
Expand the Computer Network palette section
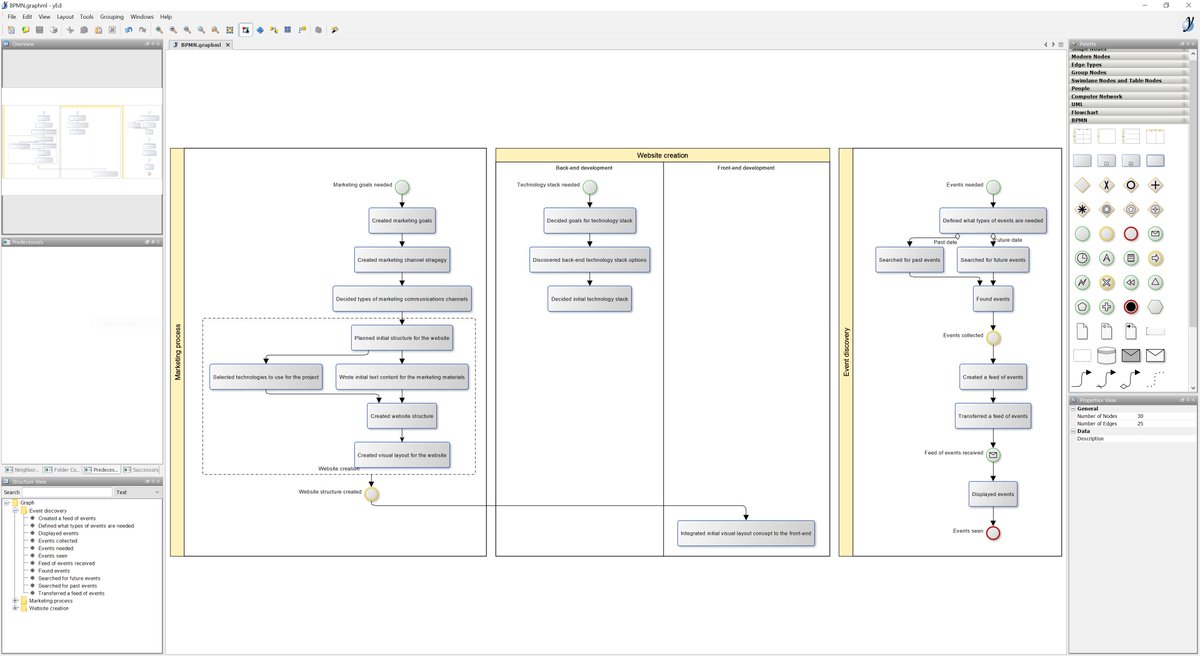(1131, 96)
